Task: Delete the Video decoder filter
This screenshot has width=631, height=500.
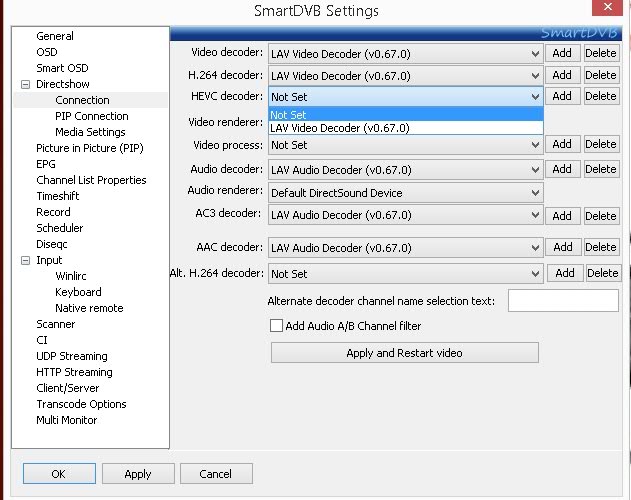Action: [601, 53]
